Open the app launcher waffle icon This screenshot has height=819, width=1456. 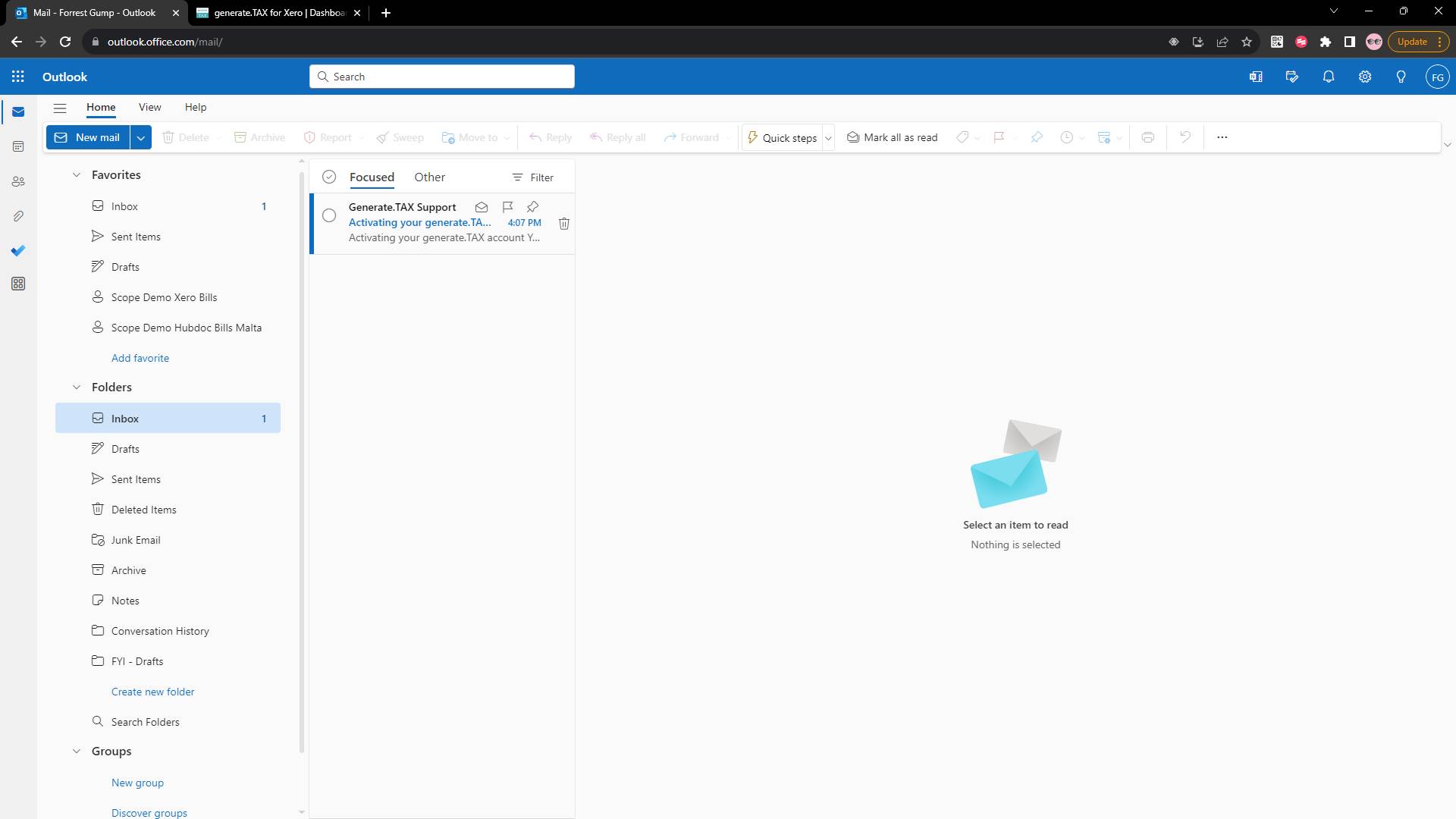[x=18, y=77]
